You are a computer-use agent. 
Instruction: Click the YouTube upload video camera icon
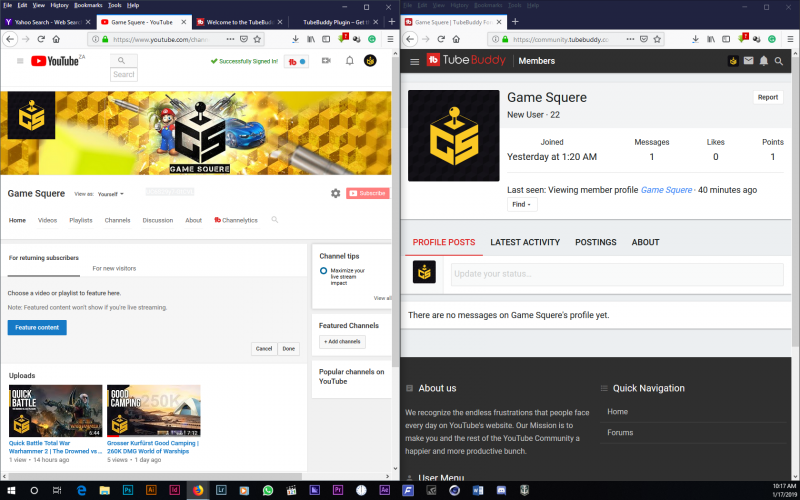(328, 61)
